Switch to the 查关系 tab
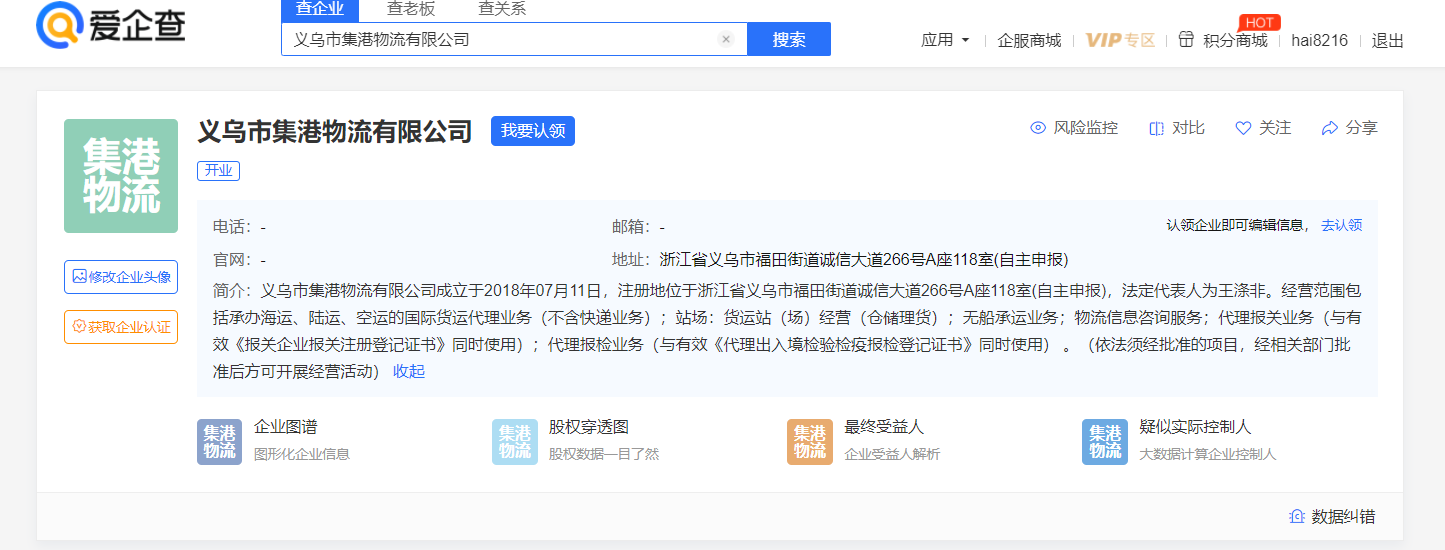 pyautogui.click(x=502, y=10)
